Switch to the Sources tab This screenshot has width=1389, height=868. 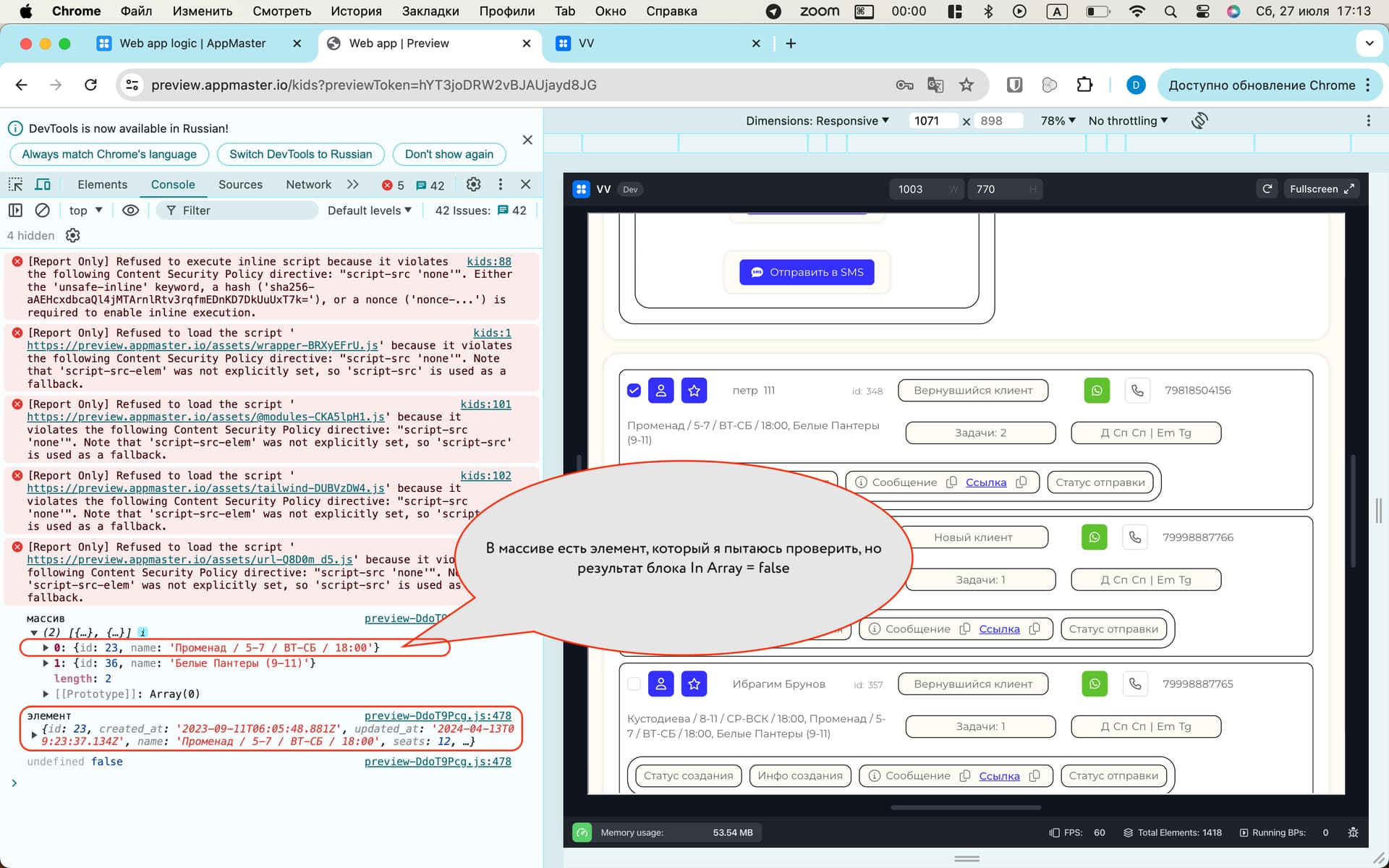pos(240,184)
